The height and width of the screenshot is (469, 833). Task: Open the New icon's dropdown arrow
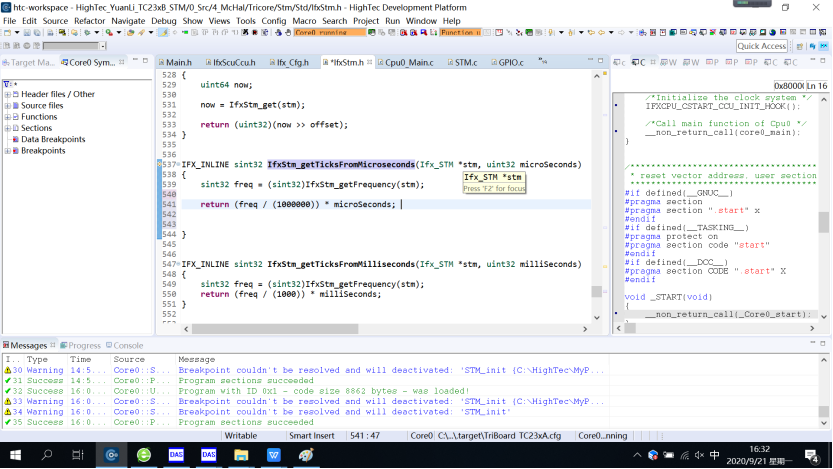17,32
